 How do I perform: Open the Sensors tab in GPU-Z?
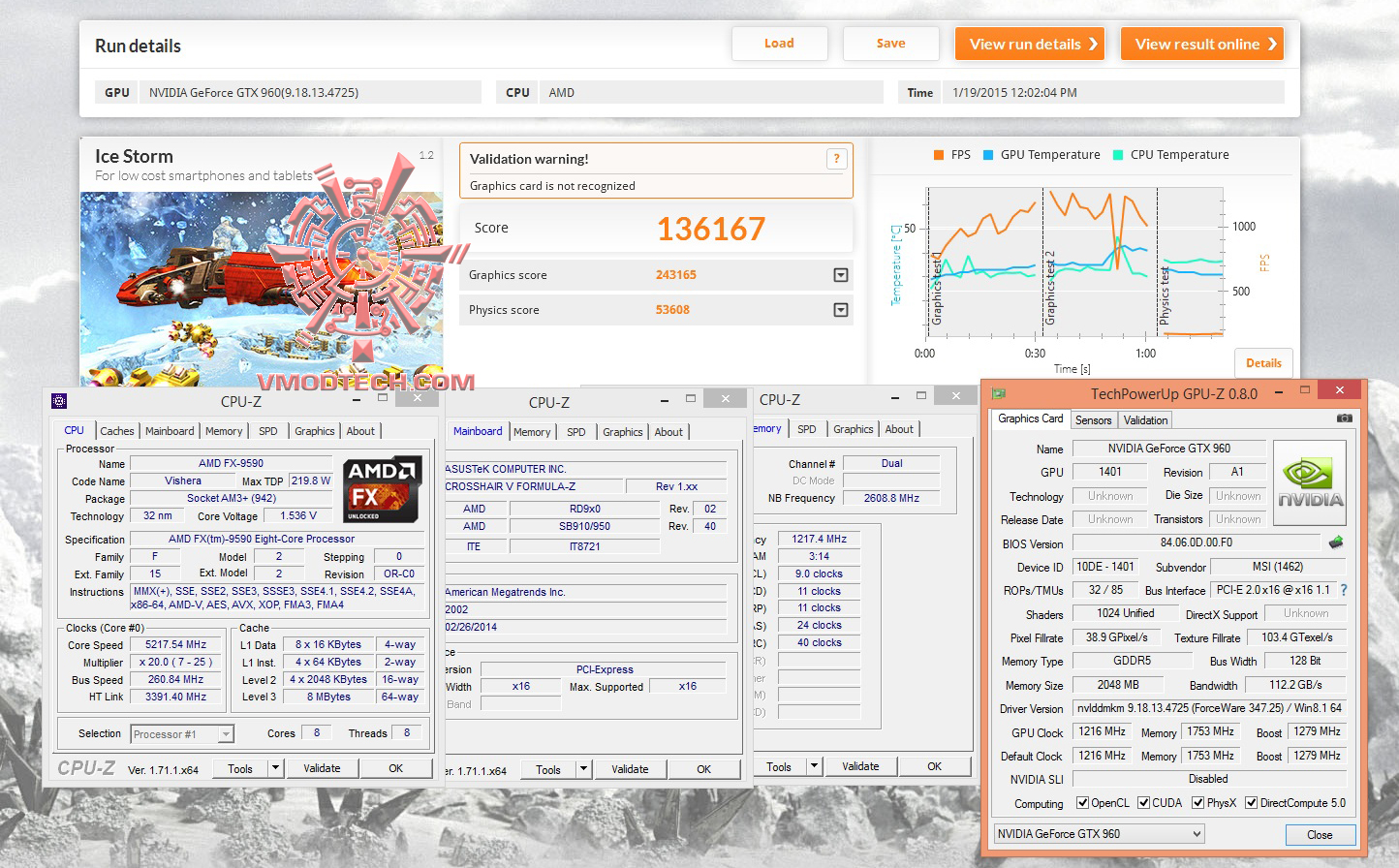tap(1094, 420)
